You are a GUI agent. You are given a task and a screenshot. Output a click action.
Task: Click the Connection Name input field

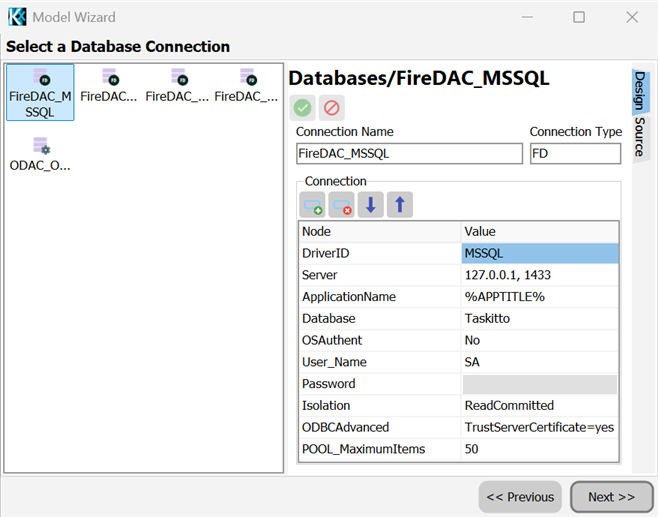[409, 154]
